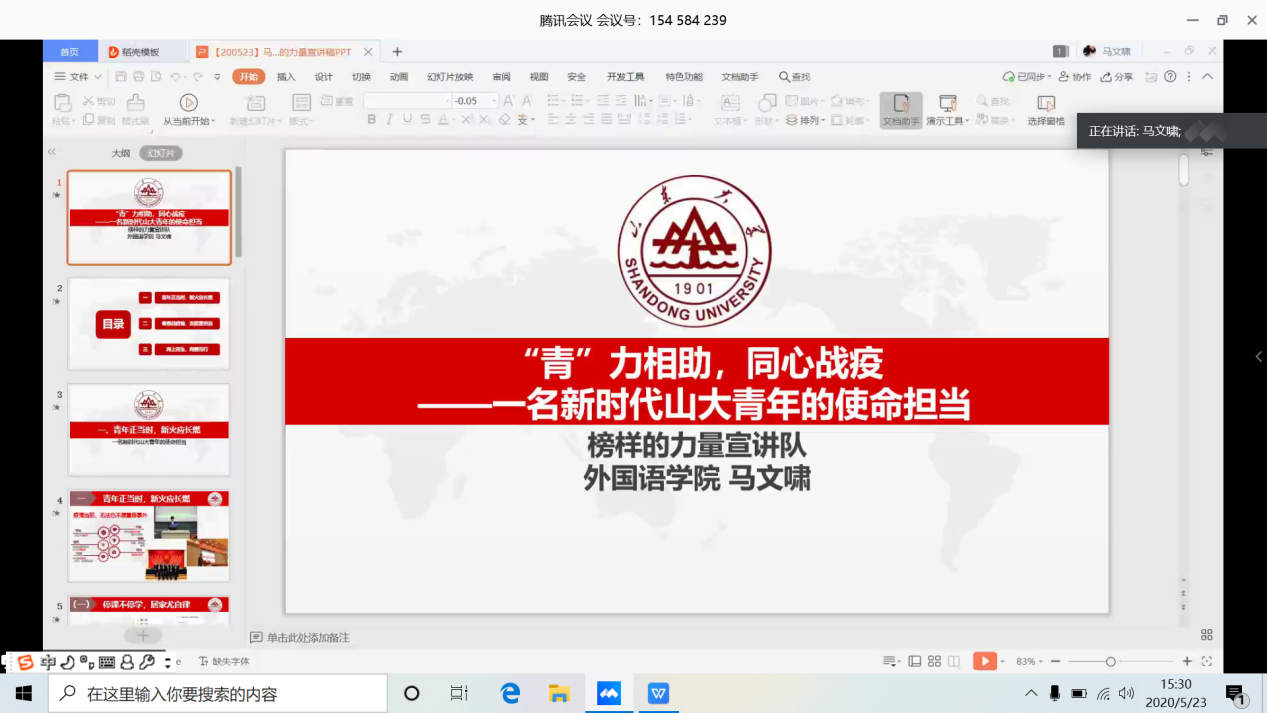Switch to the 开始 ribbon tab
This screenshot has width=1267, height=713.
249,77
